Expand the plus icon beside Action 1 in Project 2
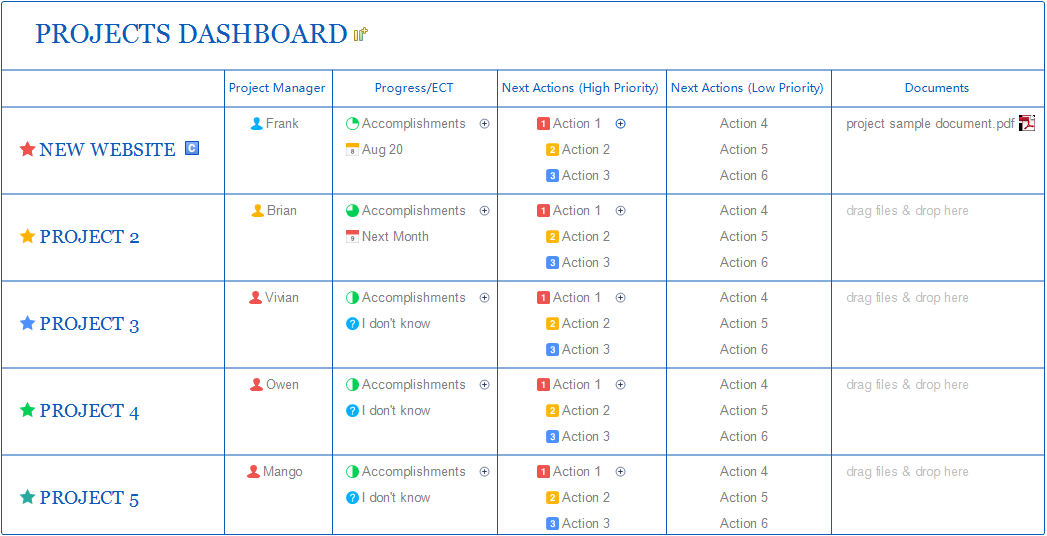Image resolution: width=1047 pixels, height=536 pixels. (620, 211)
